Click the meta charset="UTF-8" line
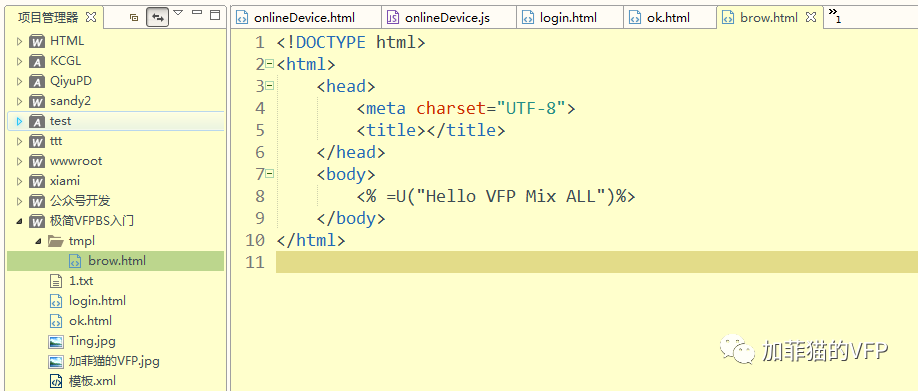Image resolution: width=918 pixels, height=391 pixels. pos(466,108)
